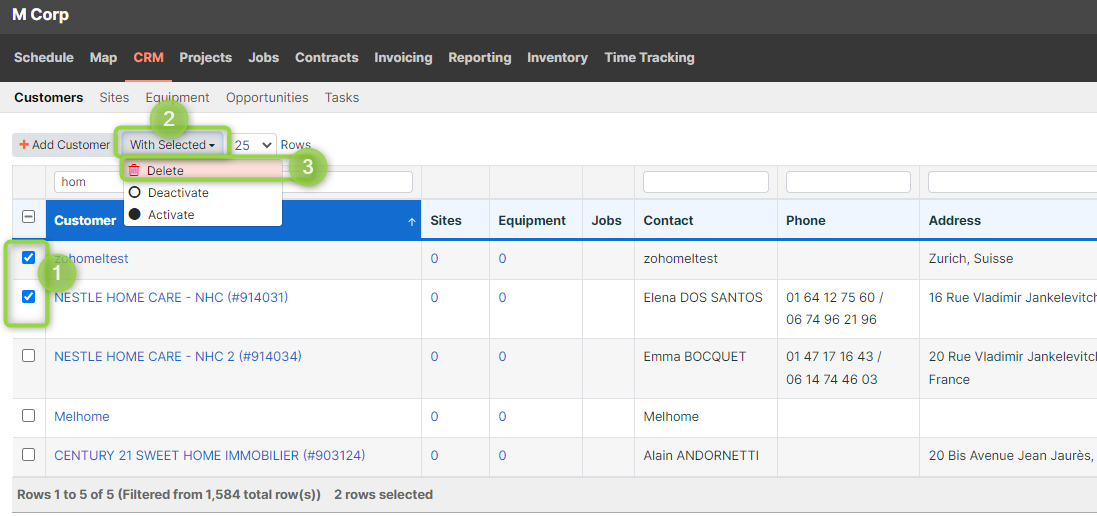Viewport: 1097px width, 516px height.
Task: Click the 2 rows selected status text
Action: point(383,494)
